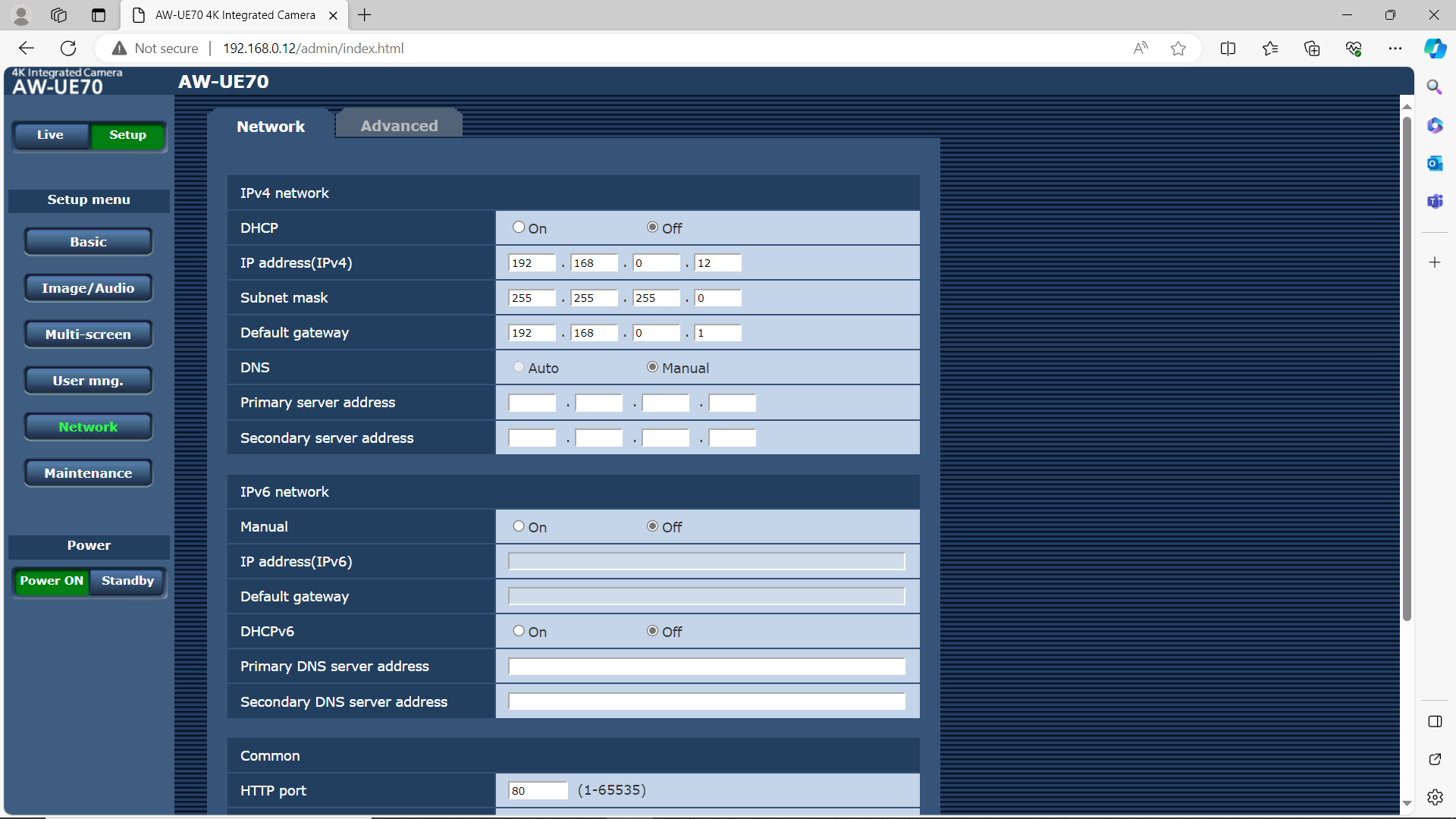Click the HTTP port input field
1456x819 pixels.
pos(538,790)
